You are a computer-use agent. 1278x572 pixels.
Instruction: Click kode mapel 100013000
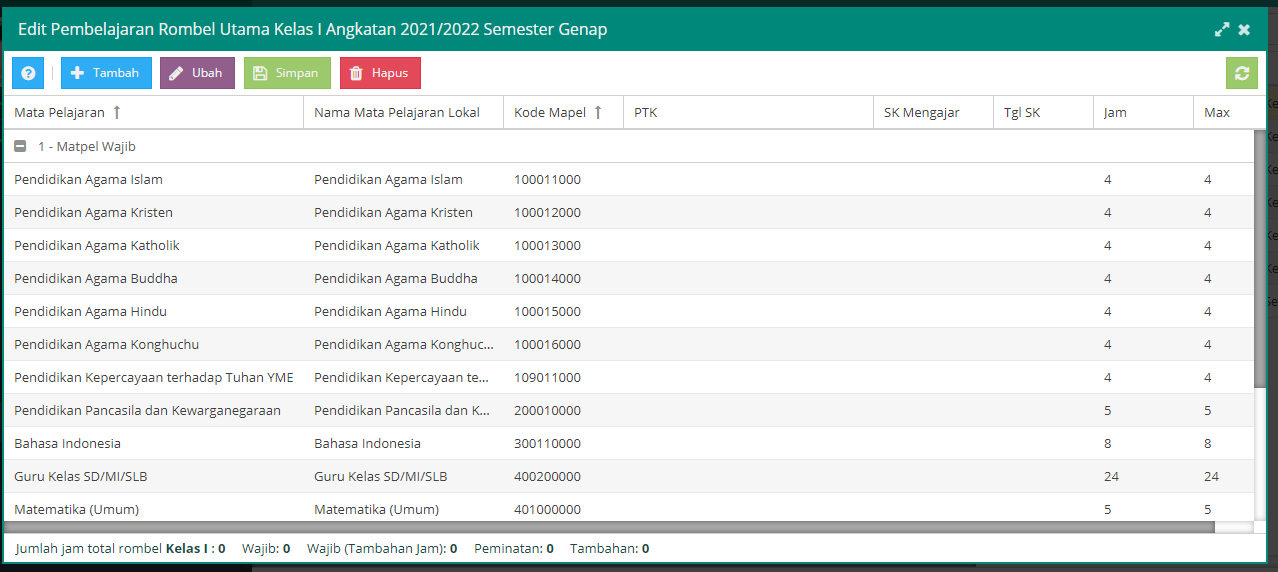[x=547, y=245]
